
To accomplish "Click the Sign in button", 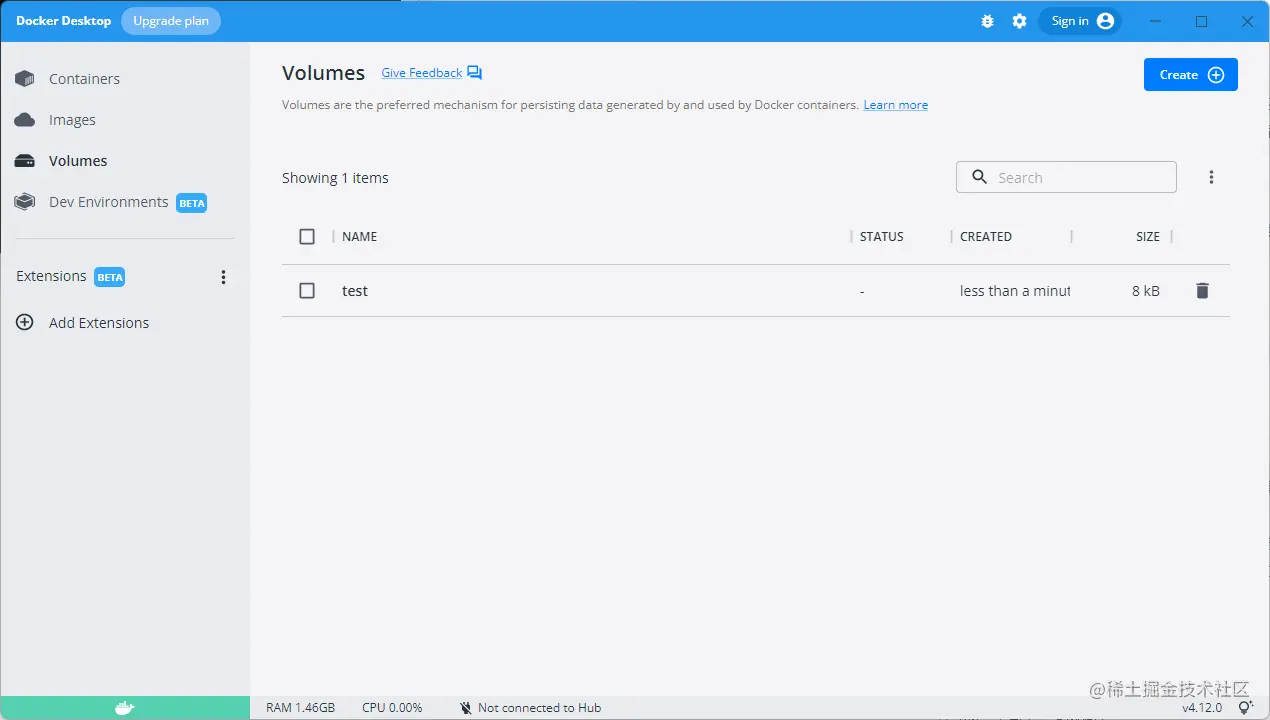I will (x=1080, y=21).
